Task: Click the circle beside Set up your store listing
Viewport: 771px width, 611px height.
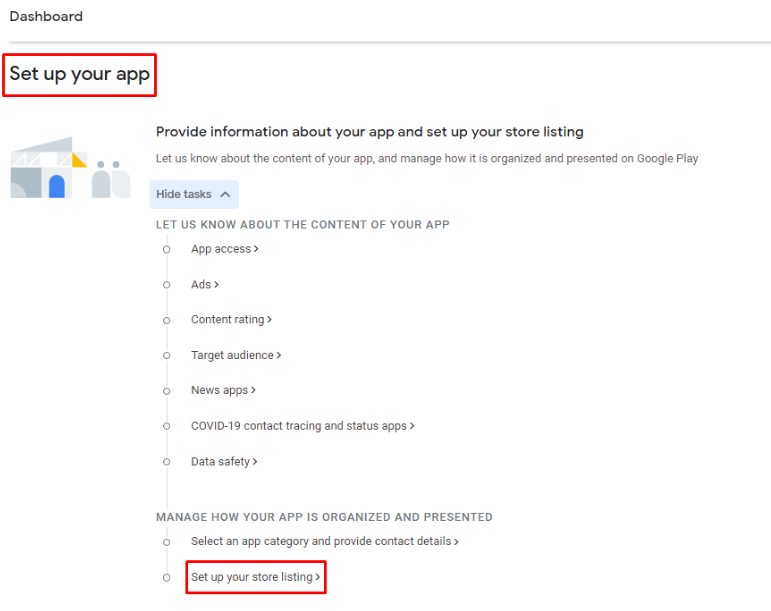Action: 167,578
